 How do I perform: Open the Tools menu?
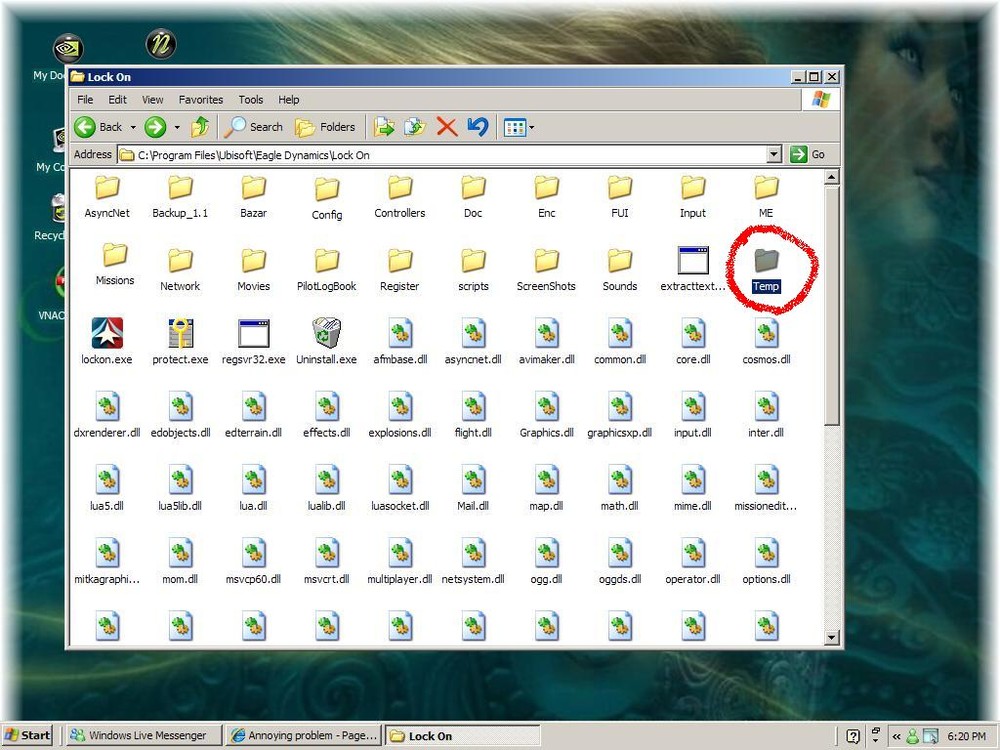click(x=250, y=99)
